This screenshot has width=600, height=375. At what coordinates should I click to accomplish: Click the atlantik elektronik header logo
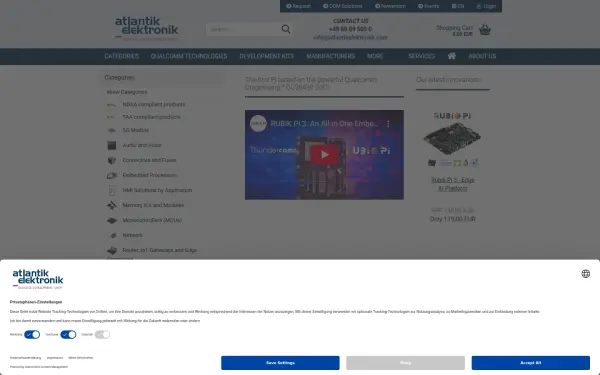147,28
